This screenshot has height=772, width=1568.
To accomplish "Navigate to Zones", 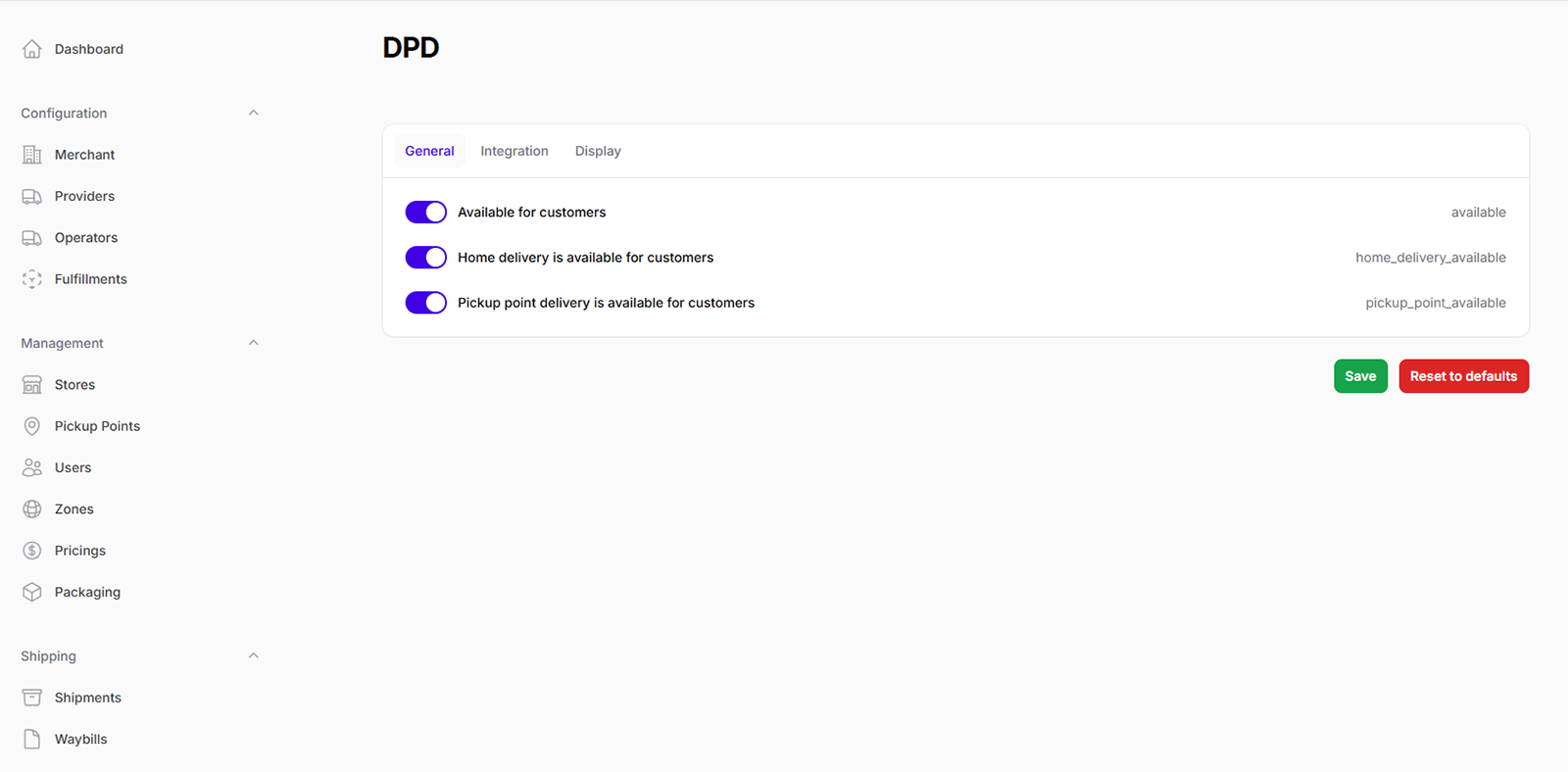I will (x=74, y=509).
